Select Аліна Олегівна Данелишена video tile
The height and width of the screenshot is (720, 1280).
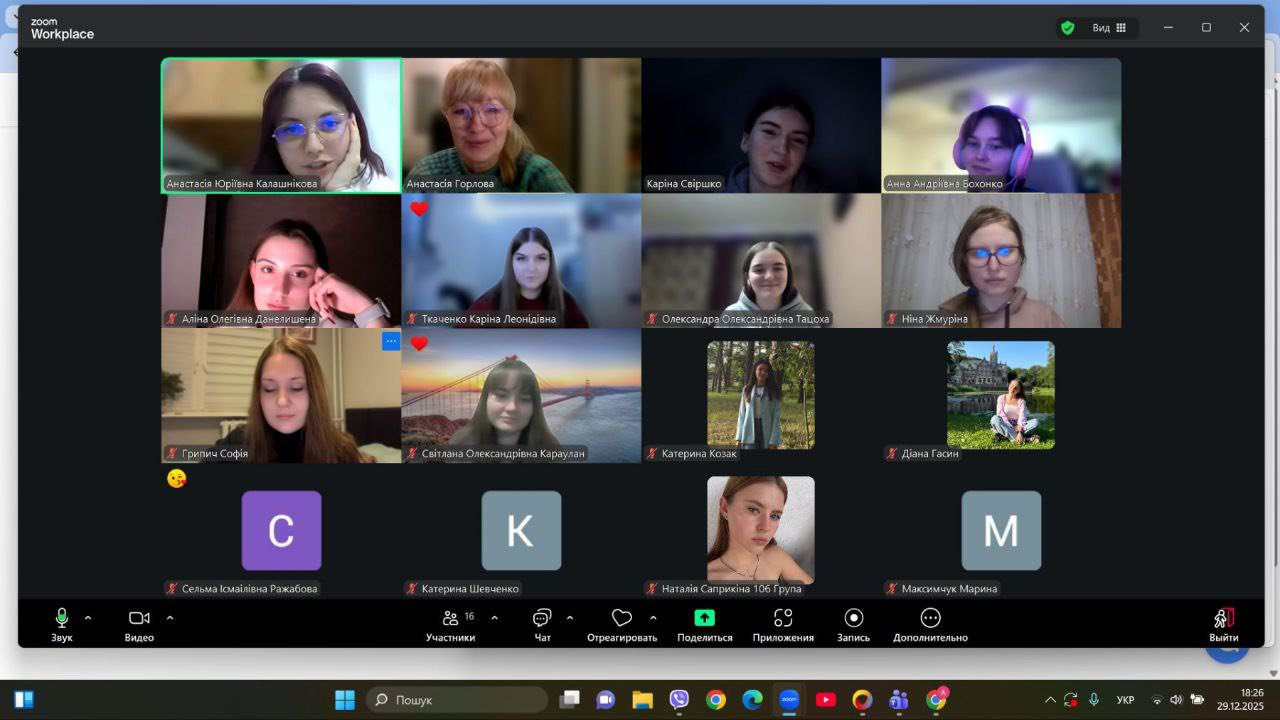(x=282, y=261)
